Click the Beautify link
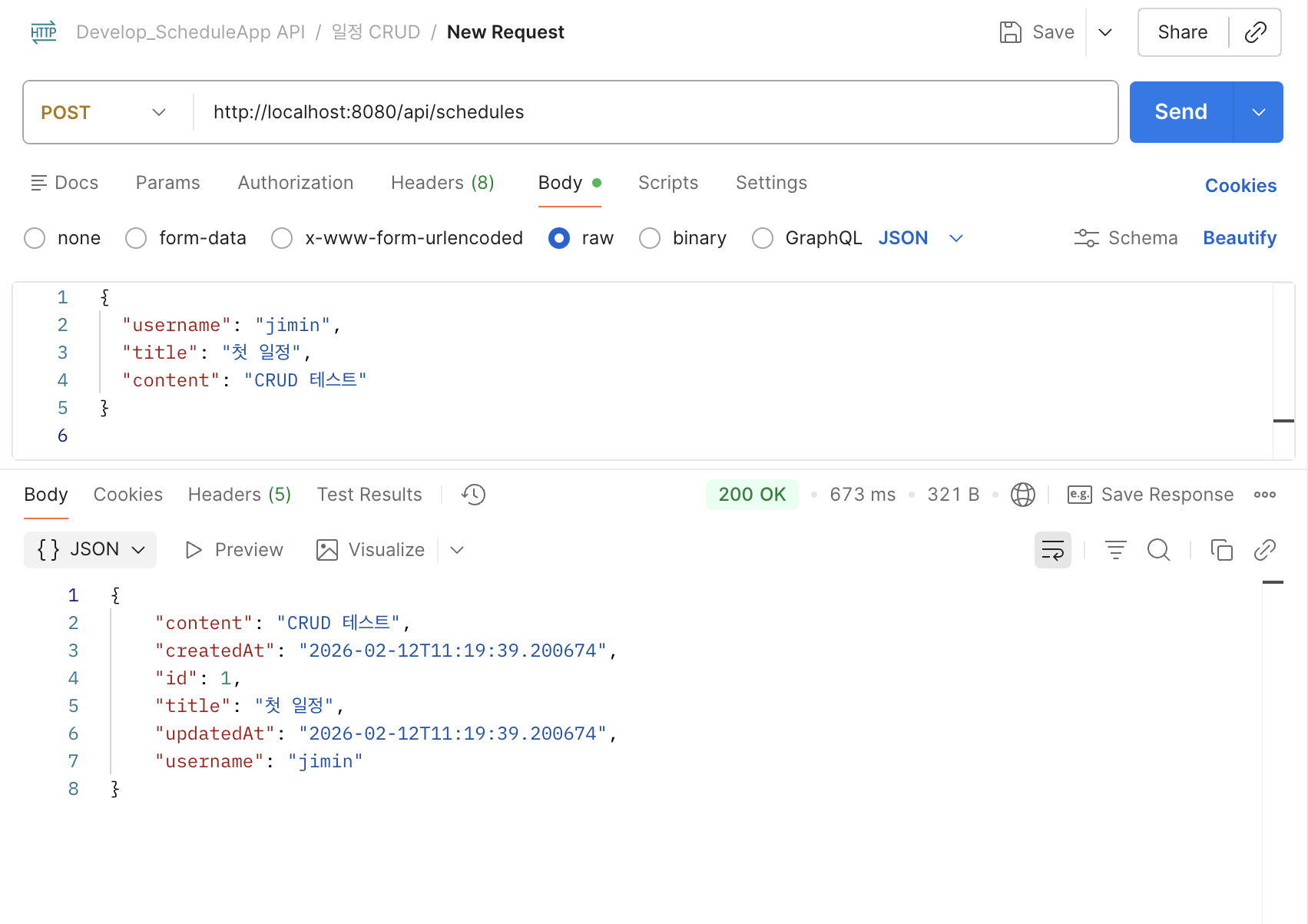The image size is (1308, 924). tap(1240, 238)
